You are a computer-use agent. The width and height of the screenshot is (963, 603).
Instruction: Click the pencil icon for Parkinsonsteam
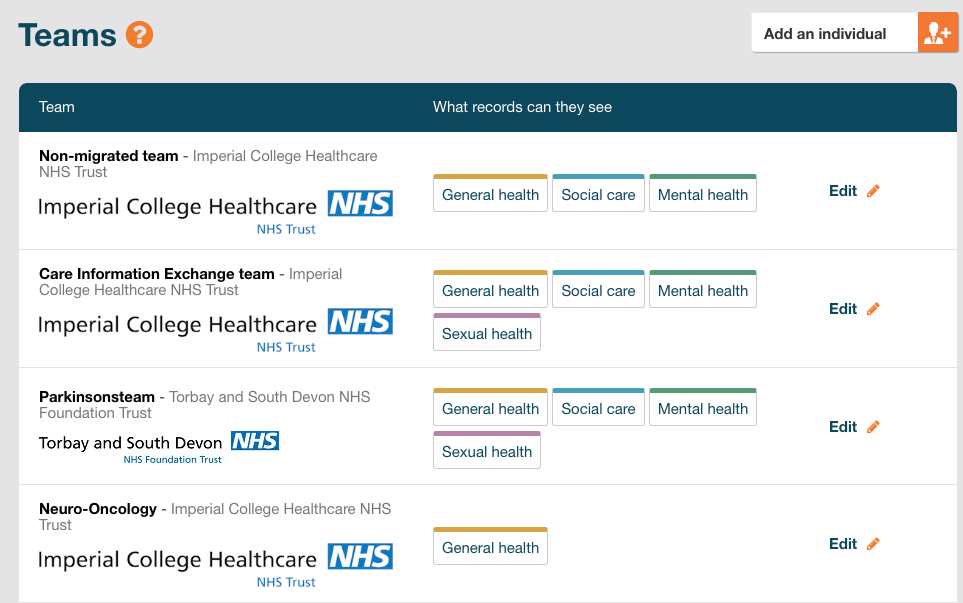click(x=873, y=426)
